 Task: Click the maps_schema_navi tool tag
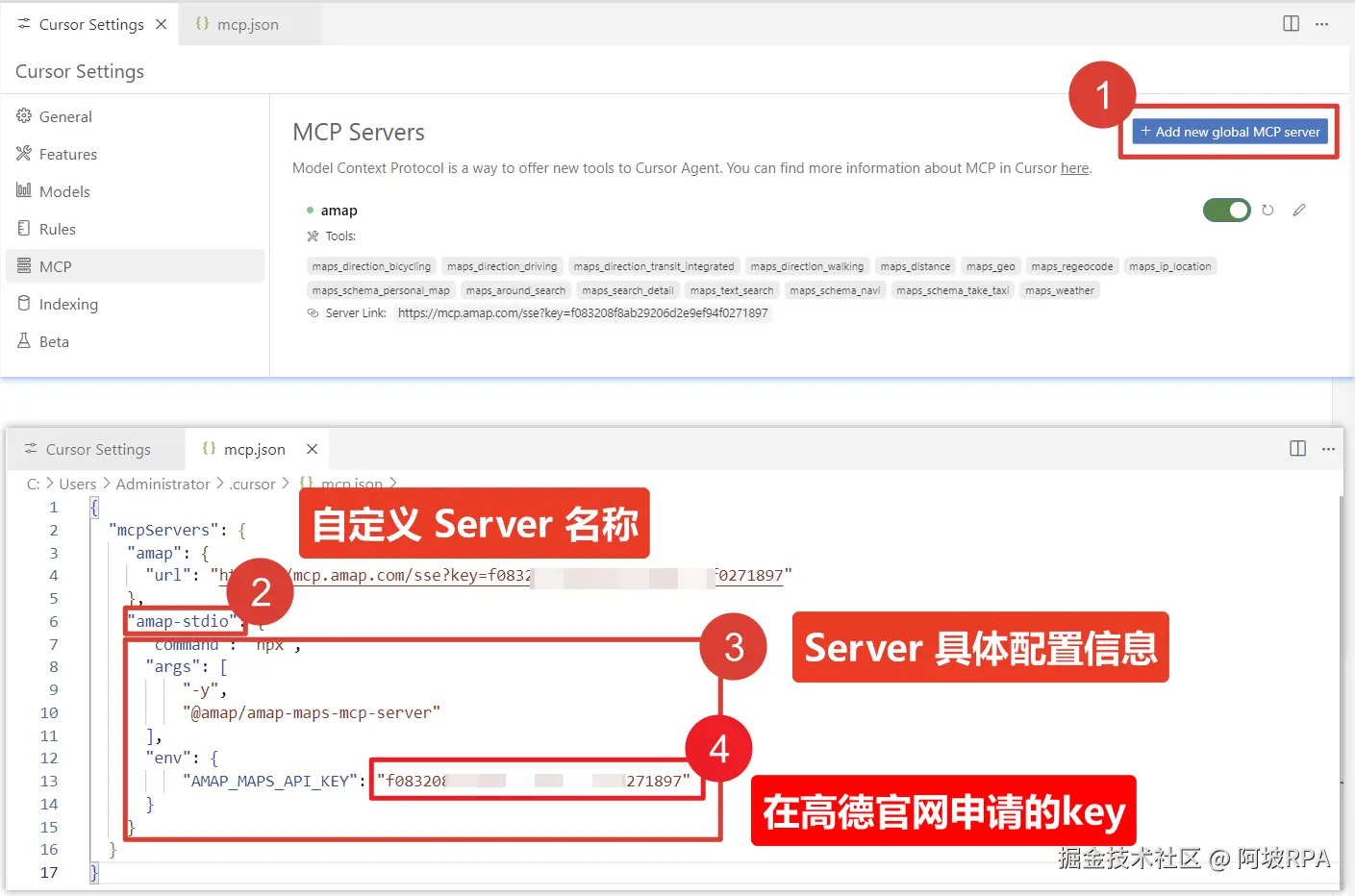835,290
